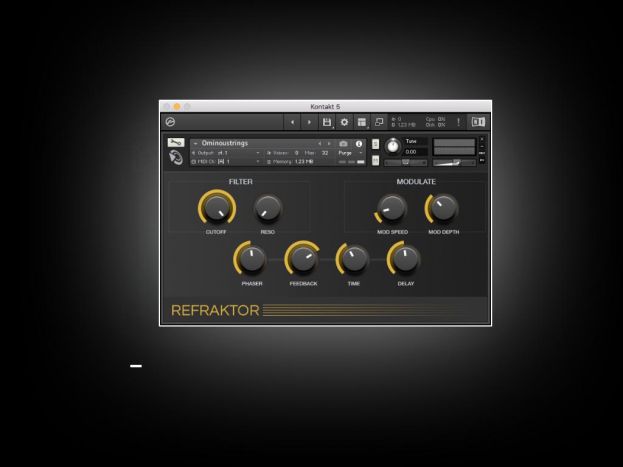This screenshot has height=467, width=623.
Task: Mute the Ominoustrings instrument
Action: pos(375,160)
